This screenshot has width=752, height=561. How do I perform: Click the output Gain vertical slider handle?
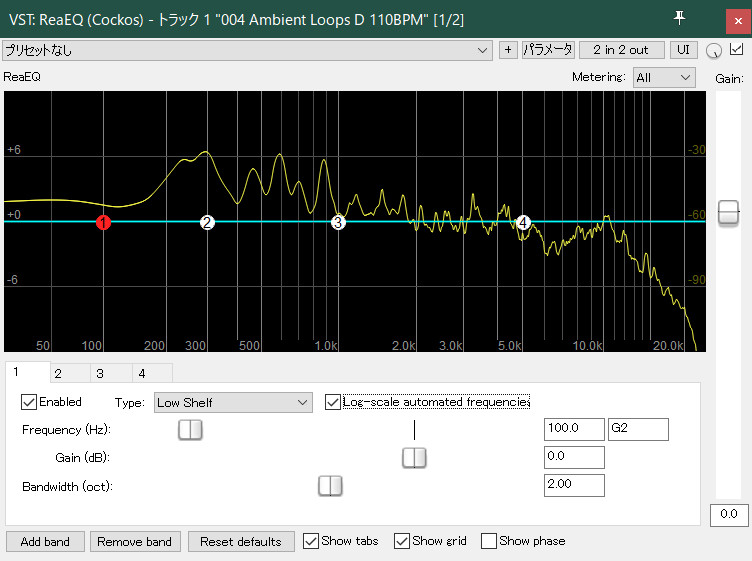coord(729,211)
